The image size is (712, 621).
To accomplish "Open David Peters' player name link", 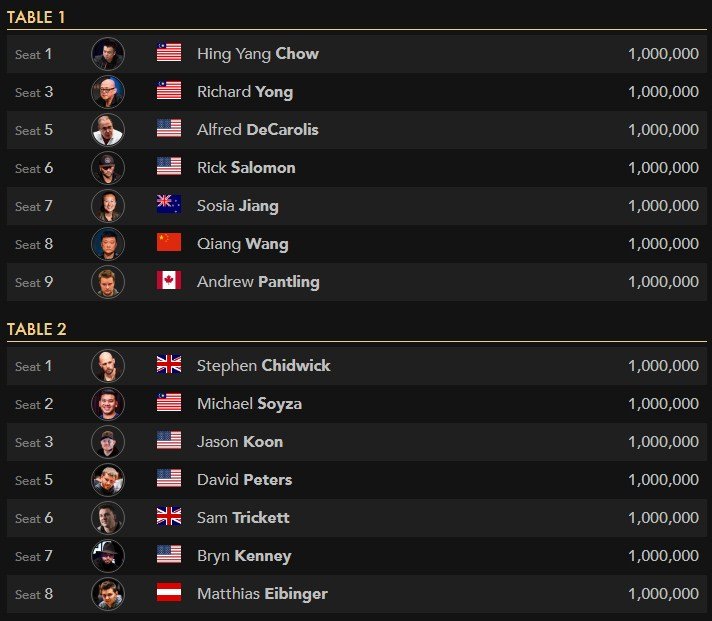I will (x=244, y=480).
